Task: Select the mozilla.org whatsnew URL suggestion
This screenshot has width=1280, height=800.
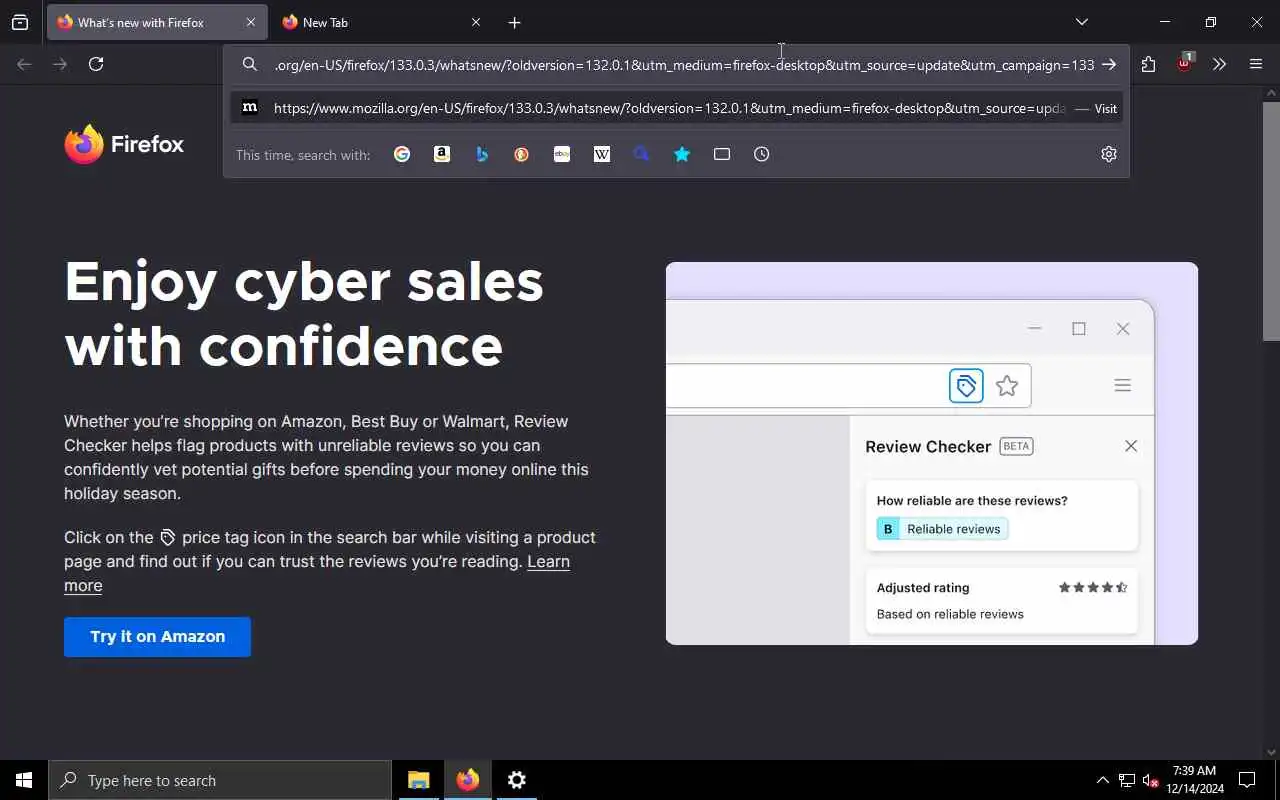Action: click(x=676, y=108)
